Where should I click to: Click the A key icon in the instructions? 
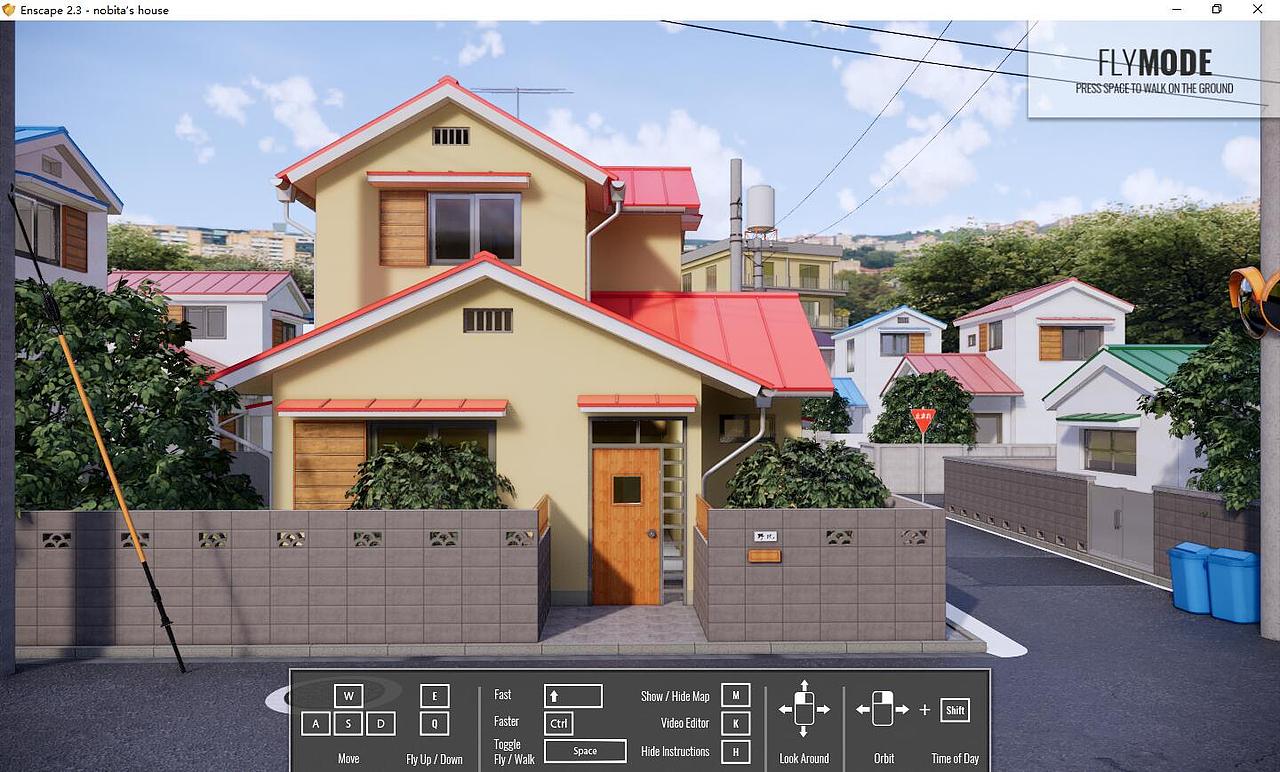tap(316, 723)
